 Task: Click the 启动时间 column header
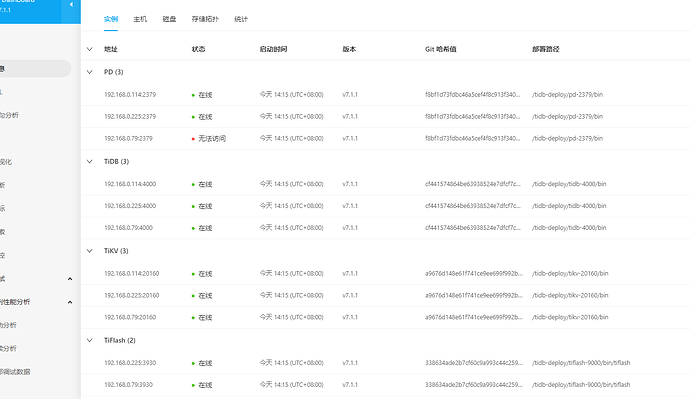tap(273, 49)
